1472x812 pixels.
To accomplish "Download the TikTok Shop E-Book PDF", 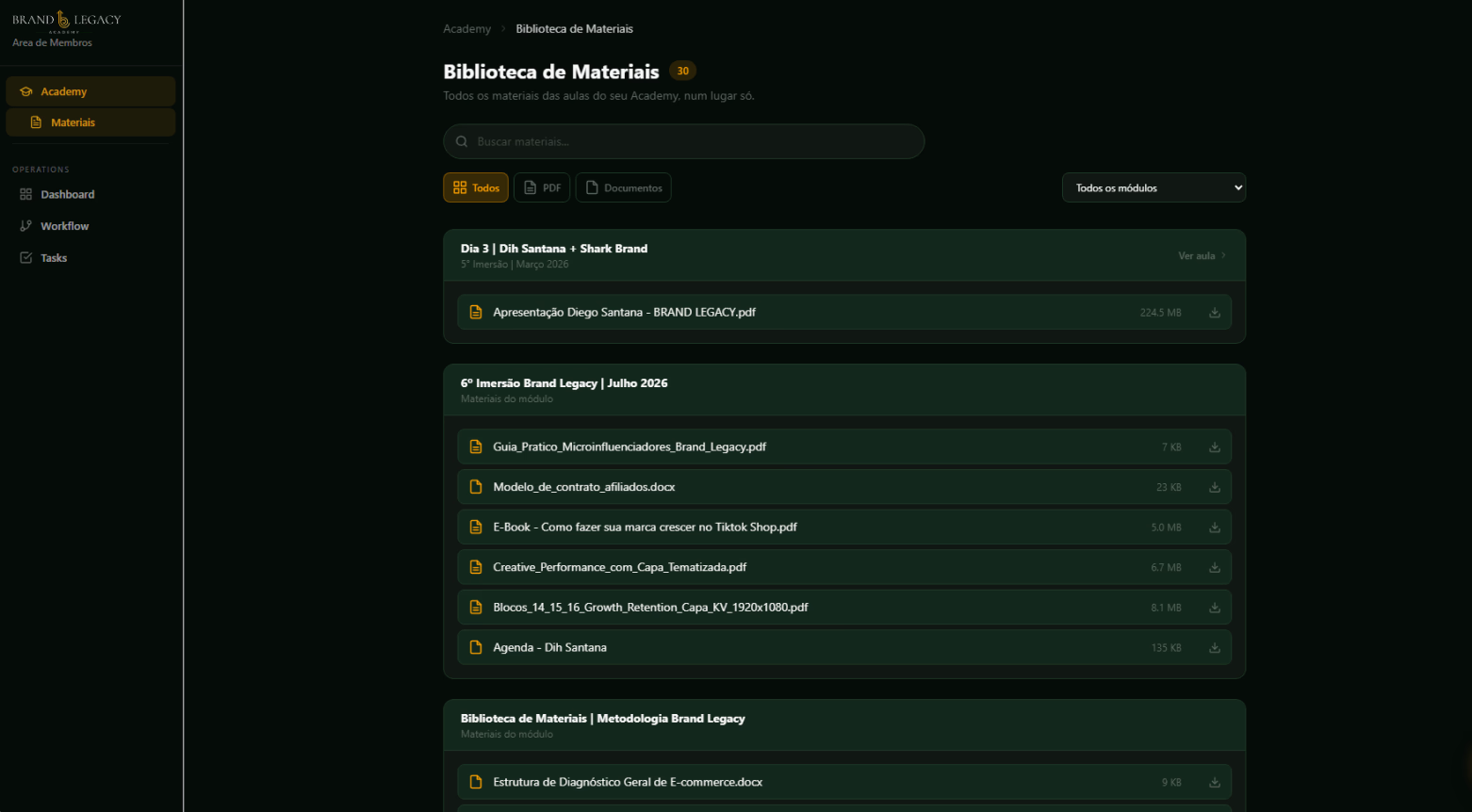I will tap(1215, 528).
